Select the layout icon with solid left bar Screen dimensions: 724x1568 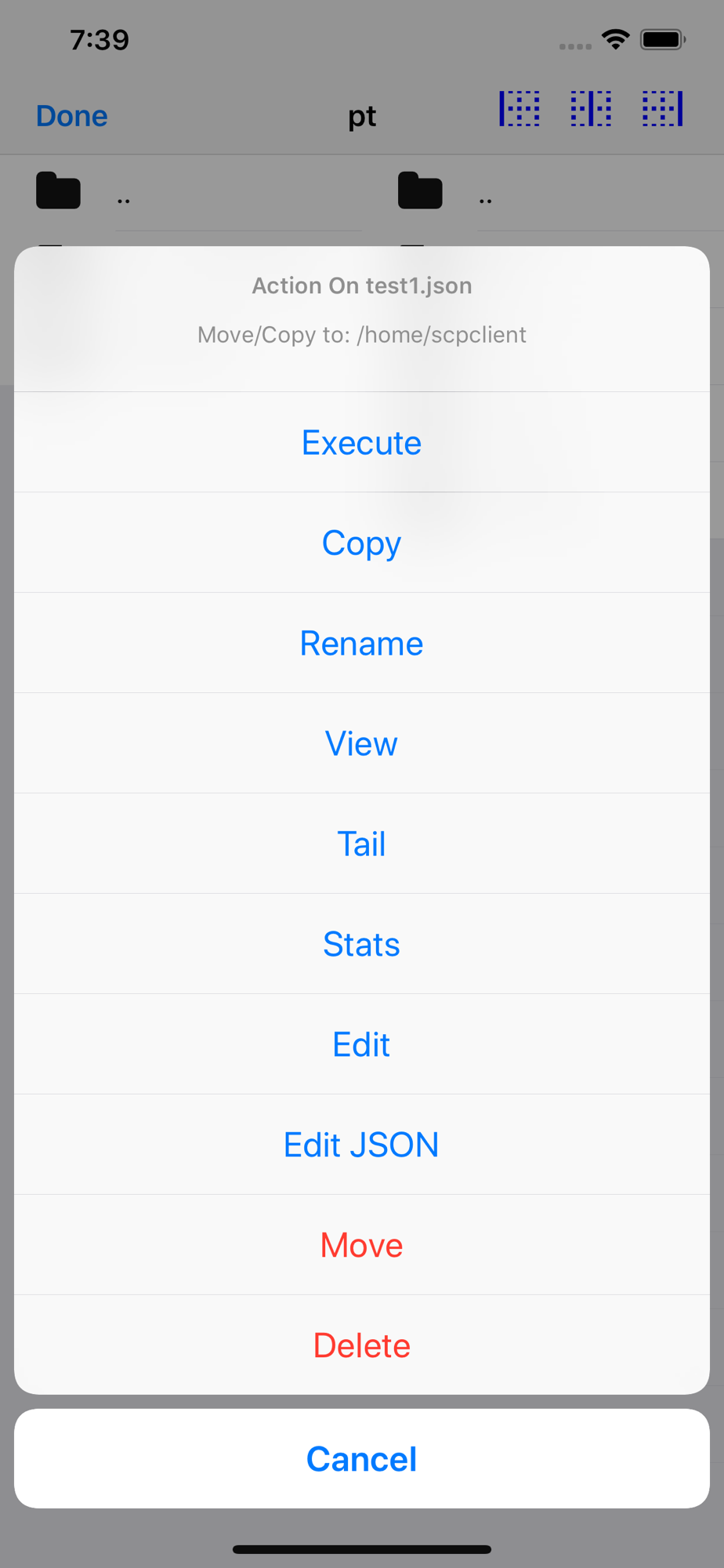click(519, 108)
